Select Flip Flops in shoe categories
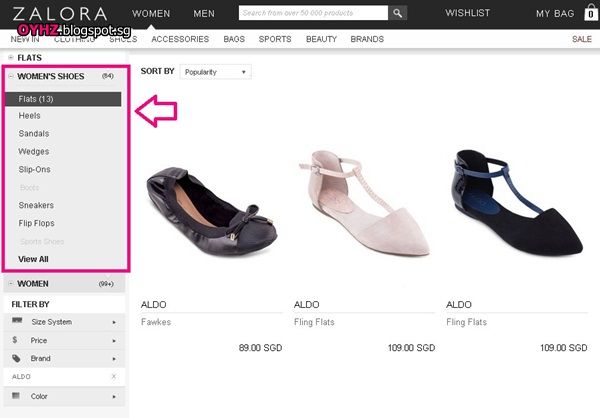Screen dimensions: 600x418 point(36,223)
